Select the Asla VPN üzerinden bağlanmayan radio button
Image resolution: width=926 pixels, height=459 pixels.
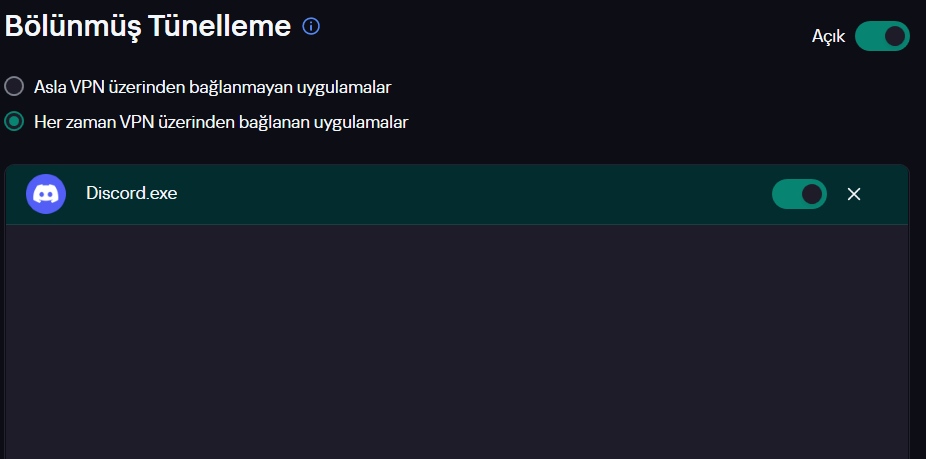point(15,87)
